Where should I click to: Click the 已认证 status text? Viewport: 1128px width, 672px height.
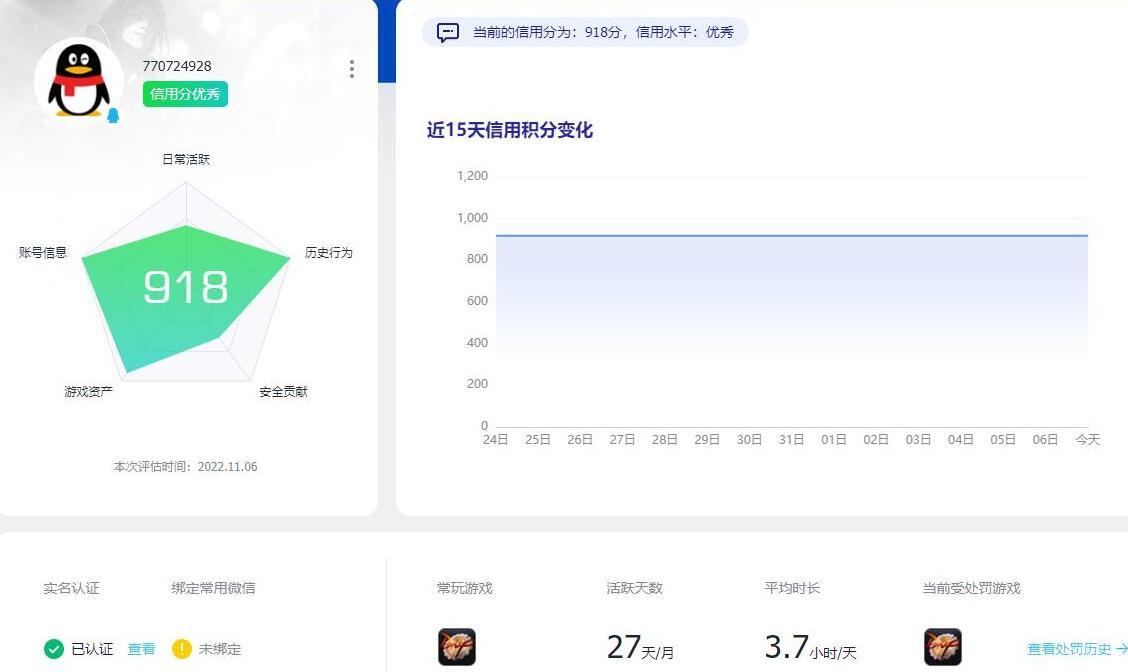pos(92,649)
